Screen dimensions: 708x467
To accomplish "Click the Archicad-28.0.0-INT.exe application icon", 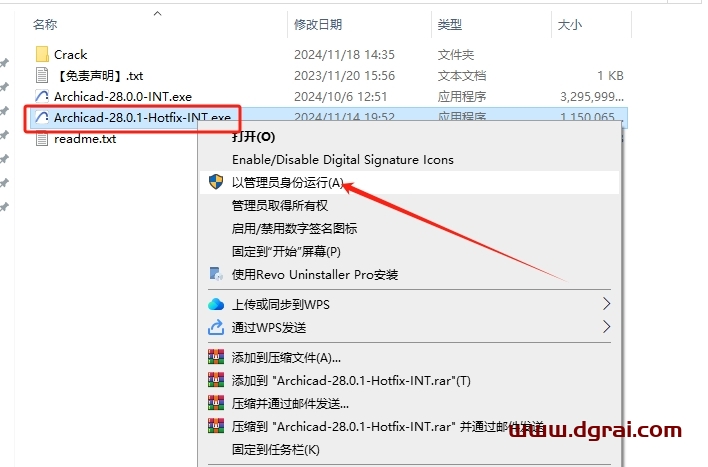I will (42, 96).
